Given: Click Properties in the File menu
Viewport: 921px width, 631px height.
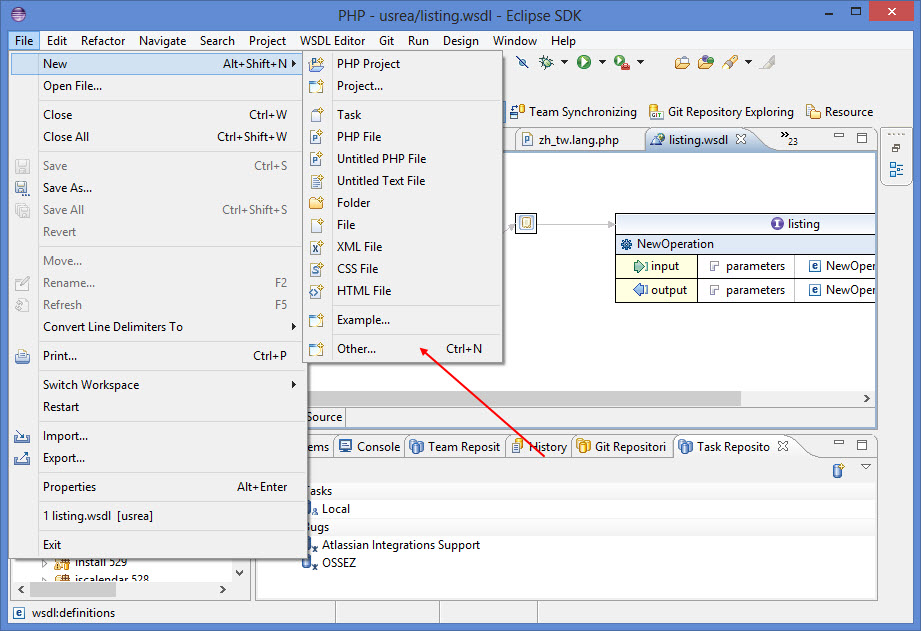Looking at the screenshot, I should [x=159, y=487].
